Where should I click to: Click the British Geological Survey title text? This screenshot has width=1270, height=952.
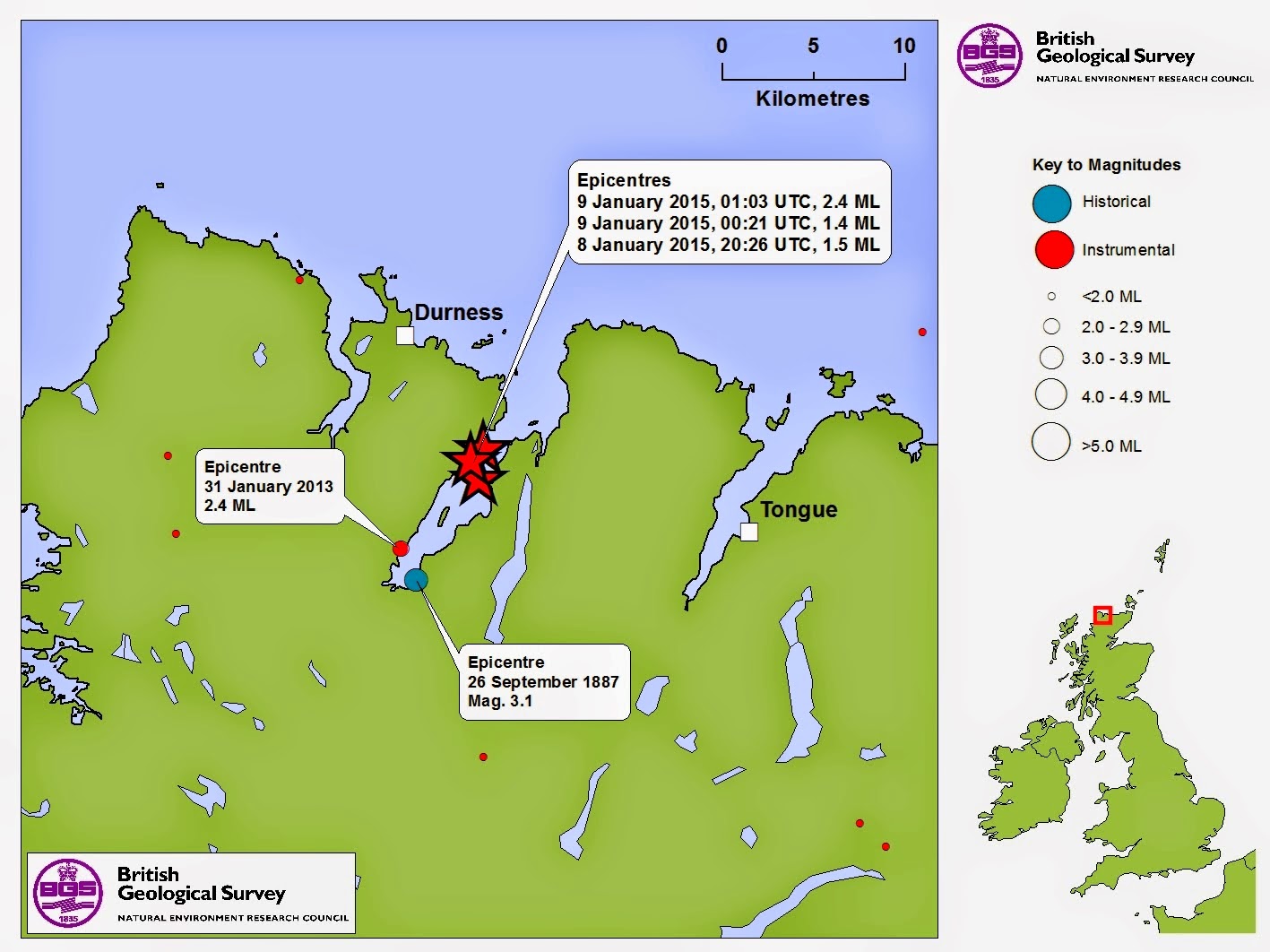click(1114, 48)
